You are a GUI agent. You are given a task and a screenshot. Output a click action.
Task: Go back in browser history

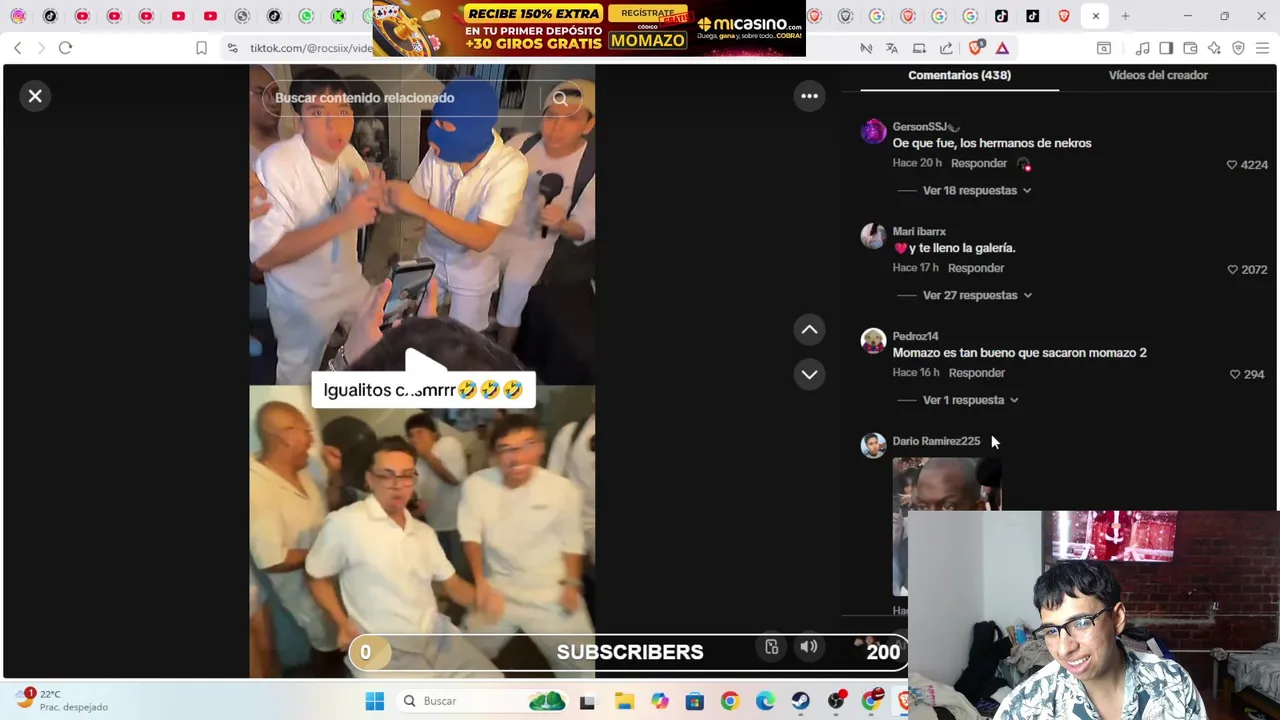click(x=17, y=48)
